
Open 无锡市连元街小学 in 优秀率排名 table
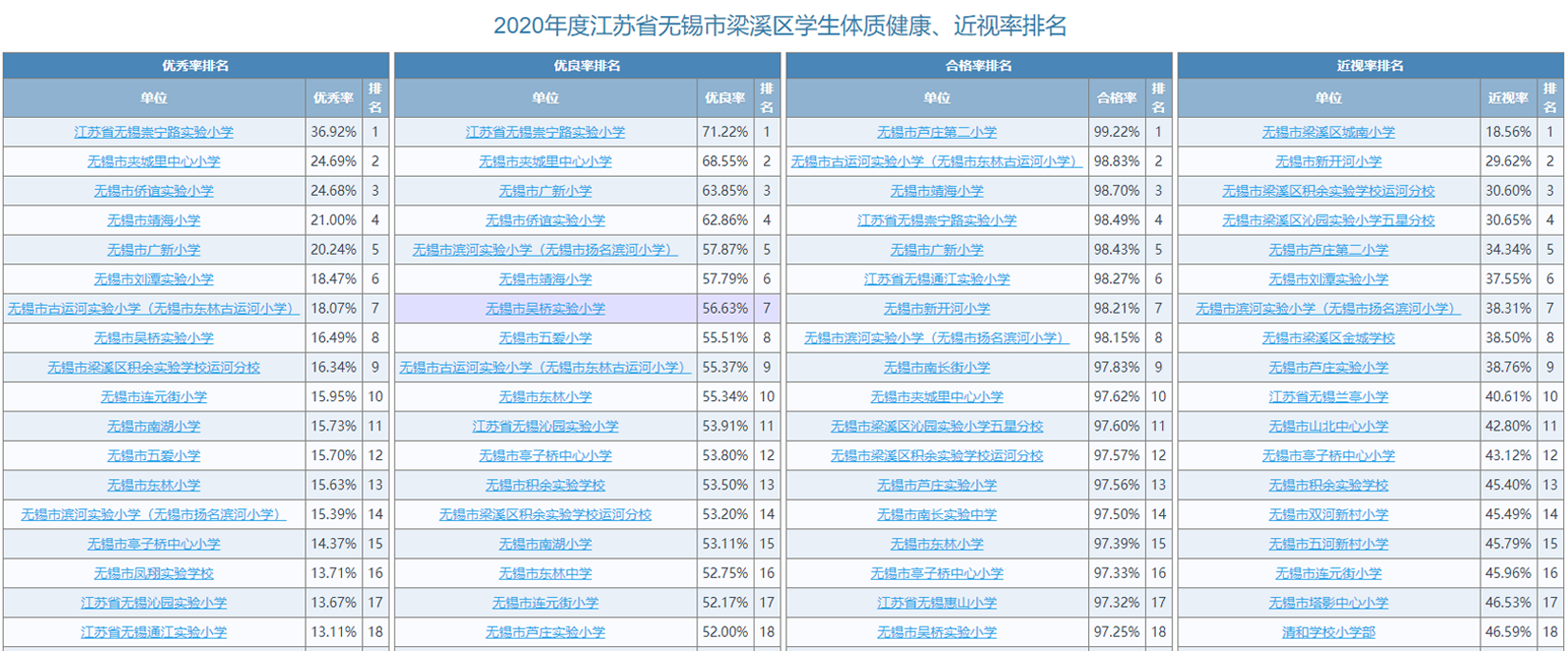154,397
